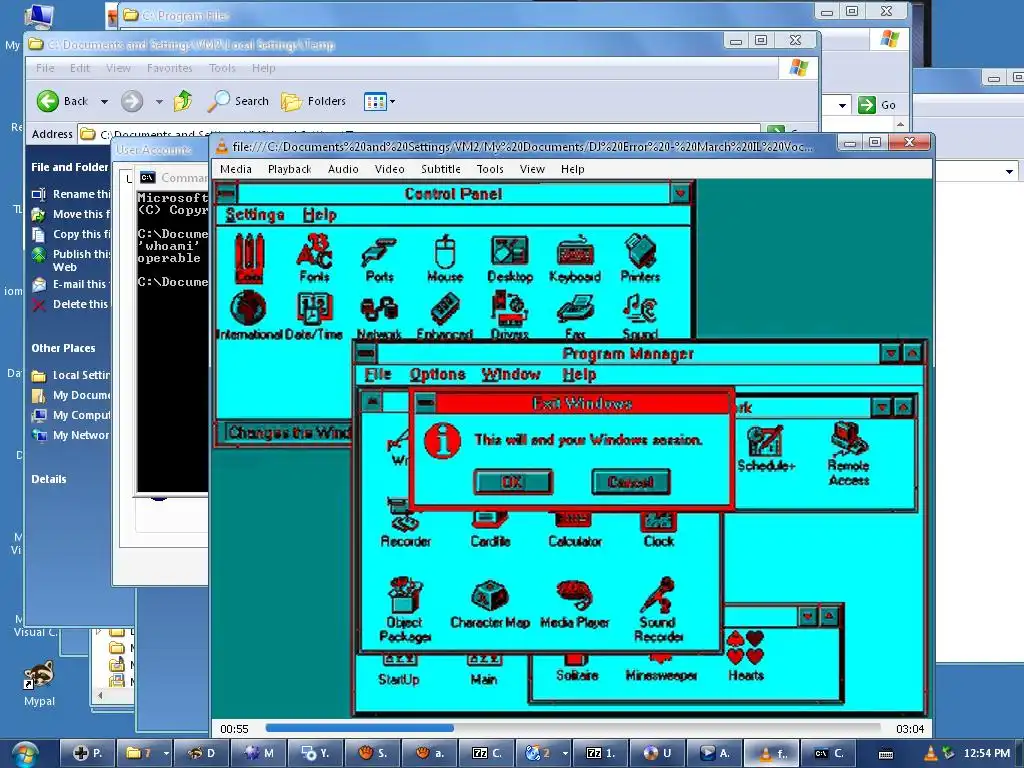Click the Explorer Address bar field
This screenshot has height=768, width=1024.
pos(418,134)
